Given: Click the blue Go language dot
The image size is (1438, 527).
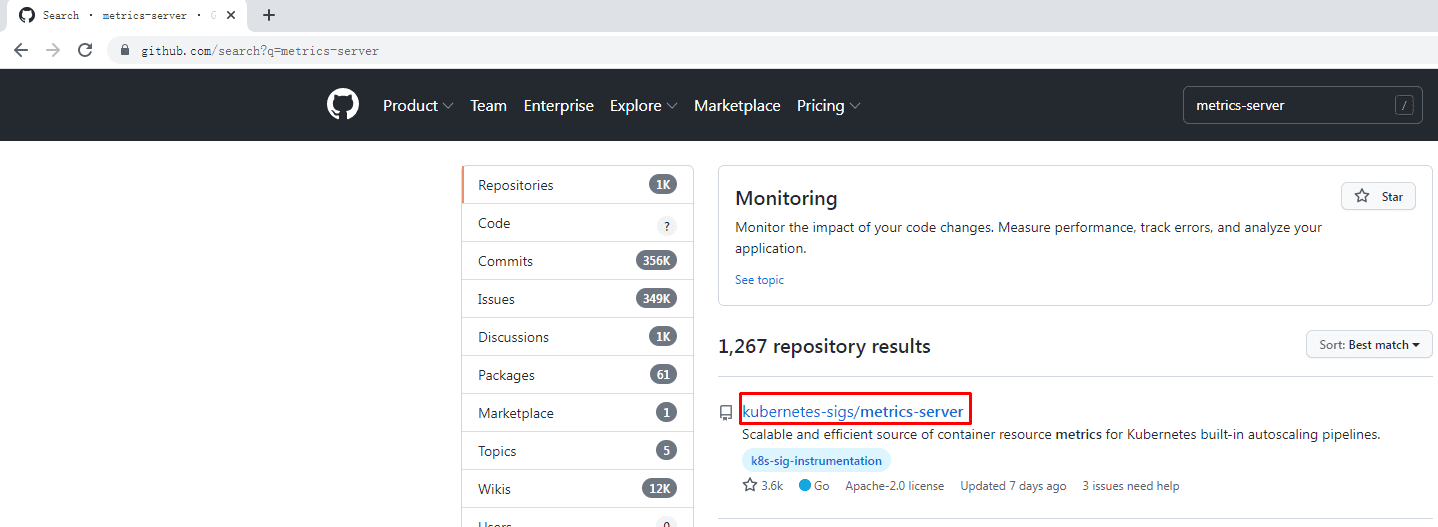Looking at the screenshot, I should click(805, 486).
